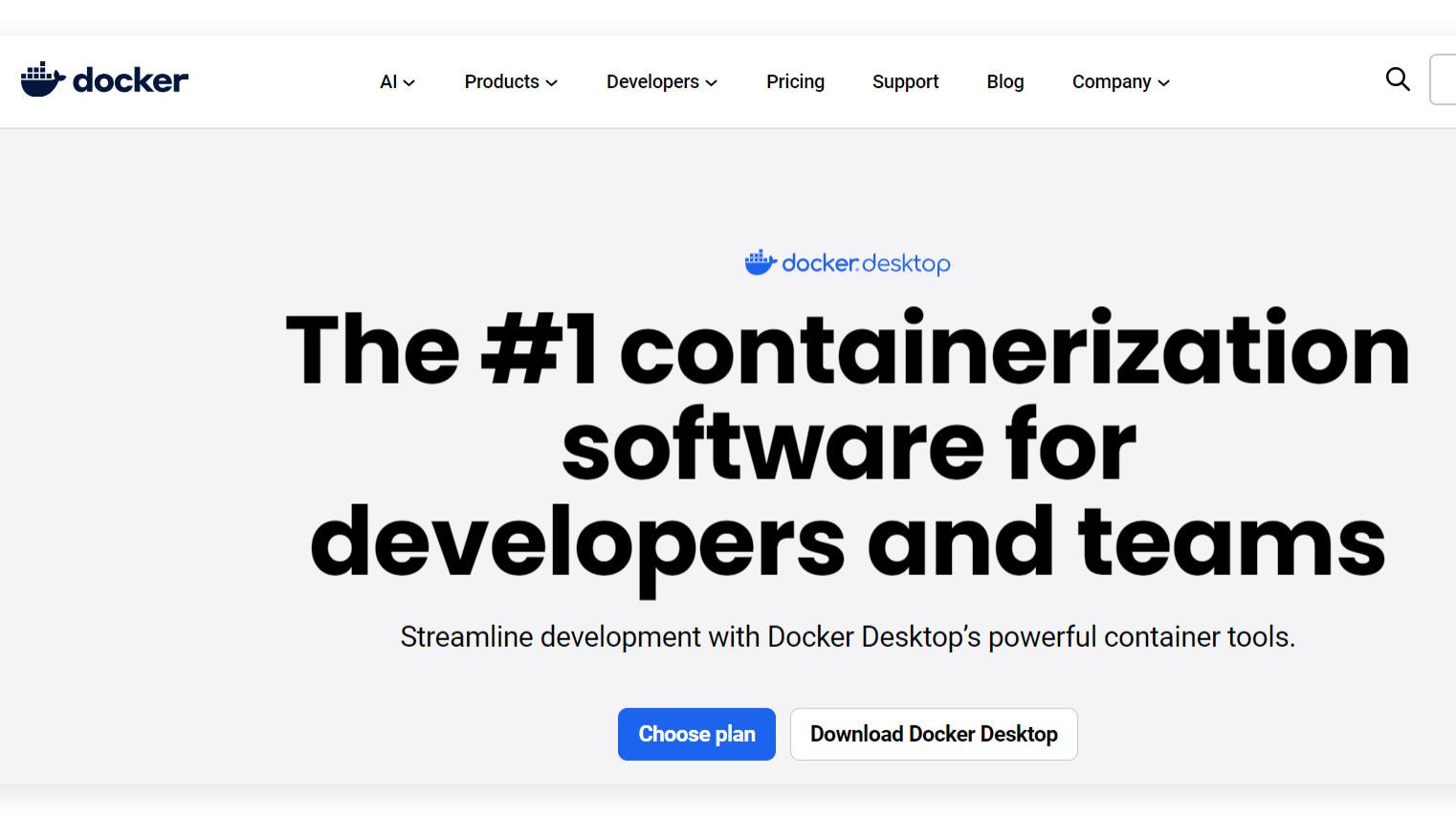Collapse the Products navigation chevron
The image size is (1456, 820).
click(x=552, y=83)
